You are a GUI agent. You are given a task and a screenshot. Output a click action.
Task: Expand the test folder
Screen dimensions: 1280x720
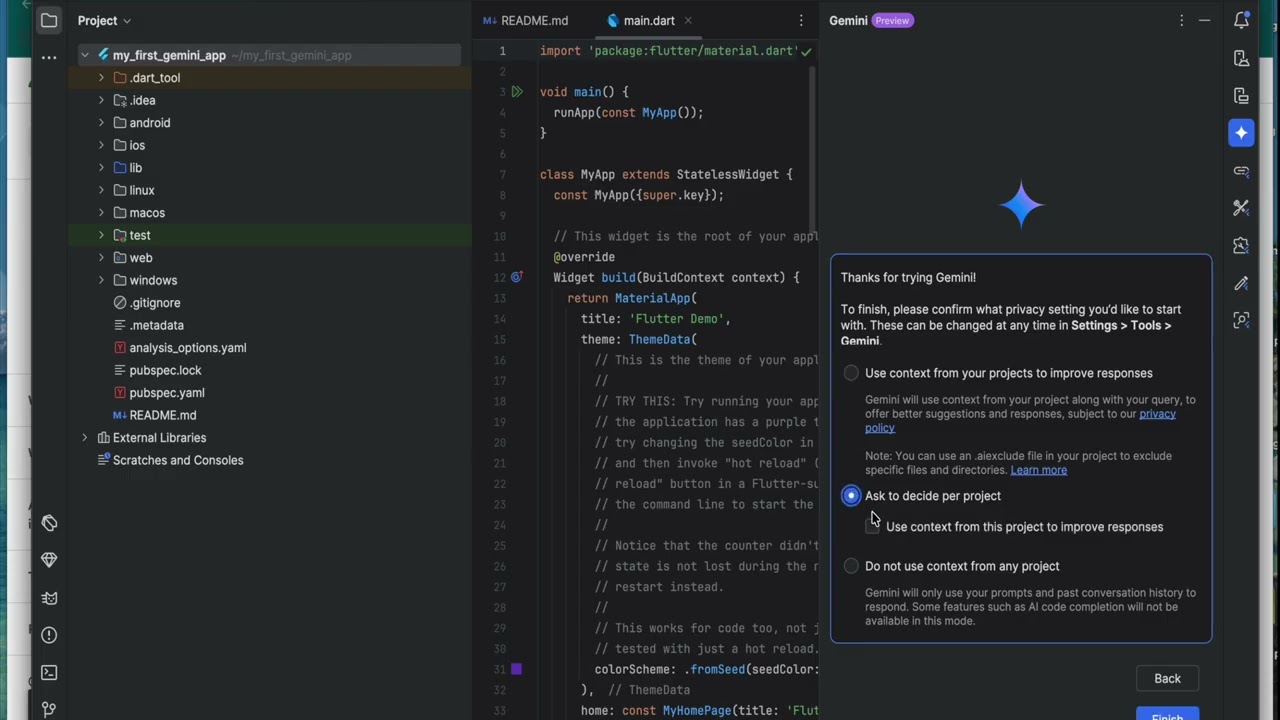click(101, 235)
